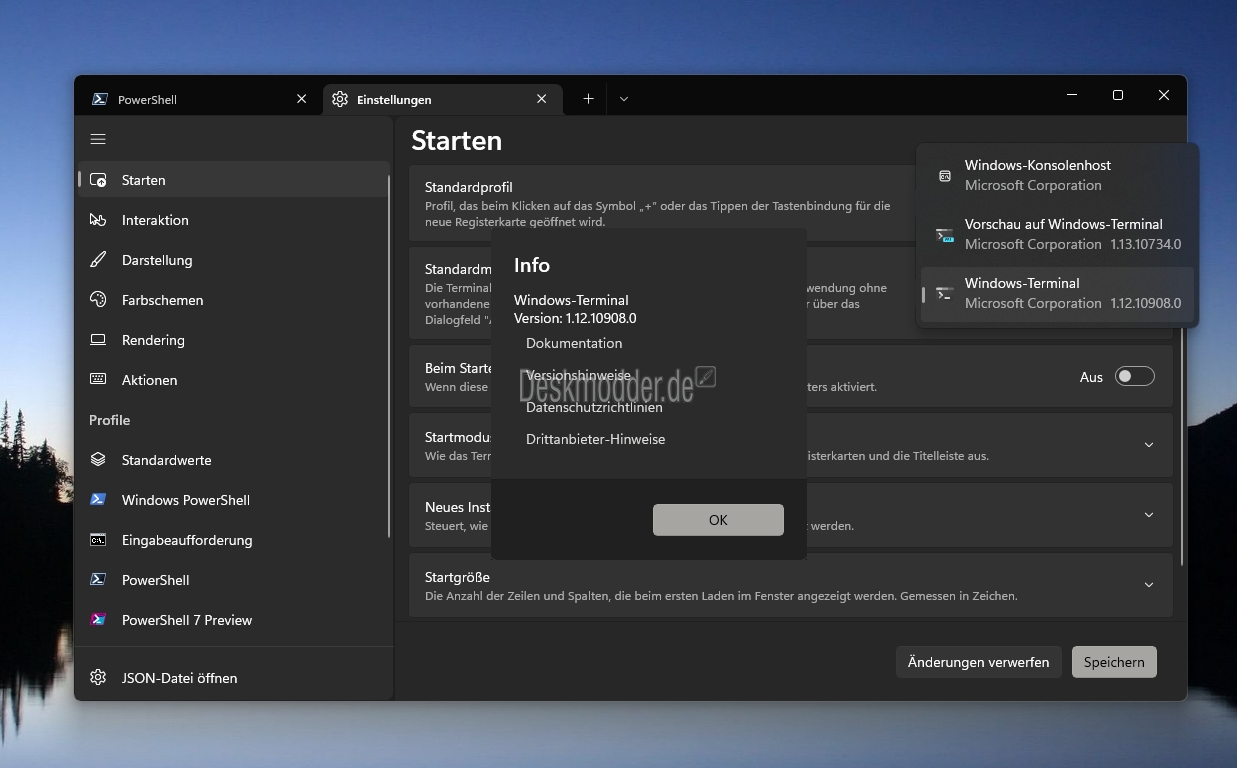
Task: Click the Aktionen keyboard icon
Action: pyautogui.click(x=98, y=380)
